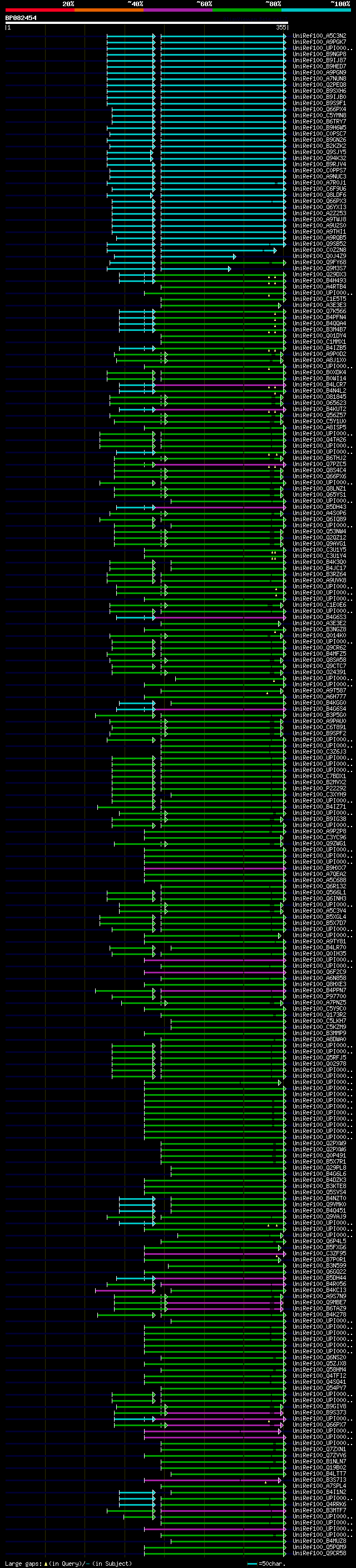The height and width of the screenshot is (1568, 356).
Task: Select hit UniRef100_Q9FY68
Action: pos(319,263)
